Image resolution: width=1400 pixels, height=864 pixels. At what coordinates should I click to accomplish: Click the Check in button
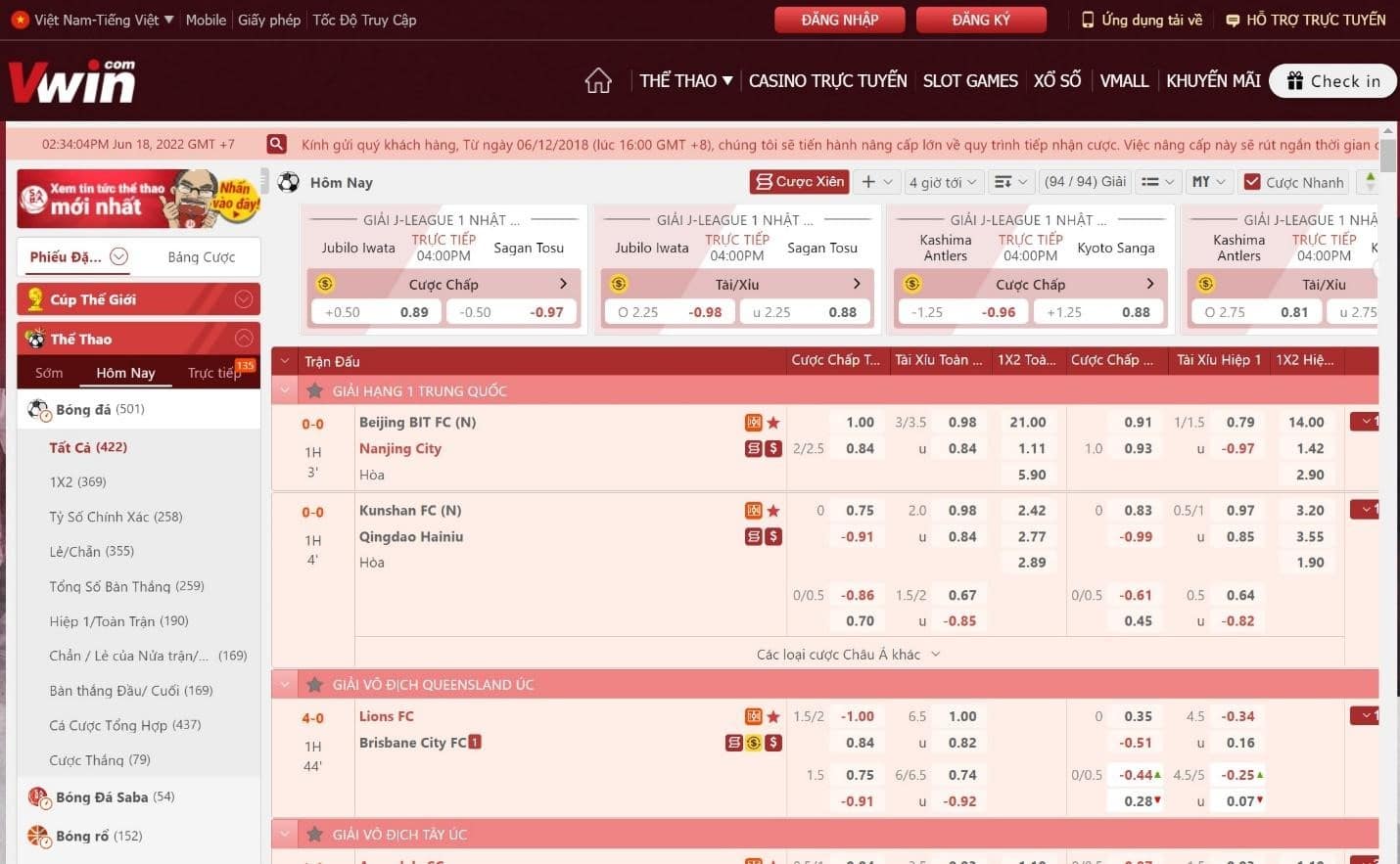point(1332,81)
